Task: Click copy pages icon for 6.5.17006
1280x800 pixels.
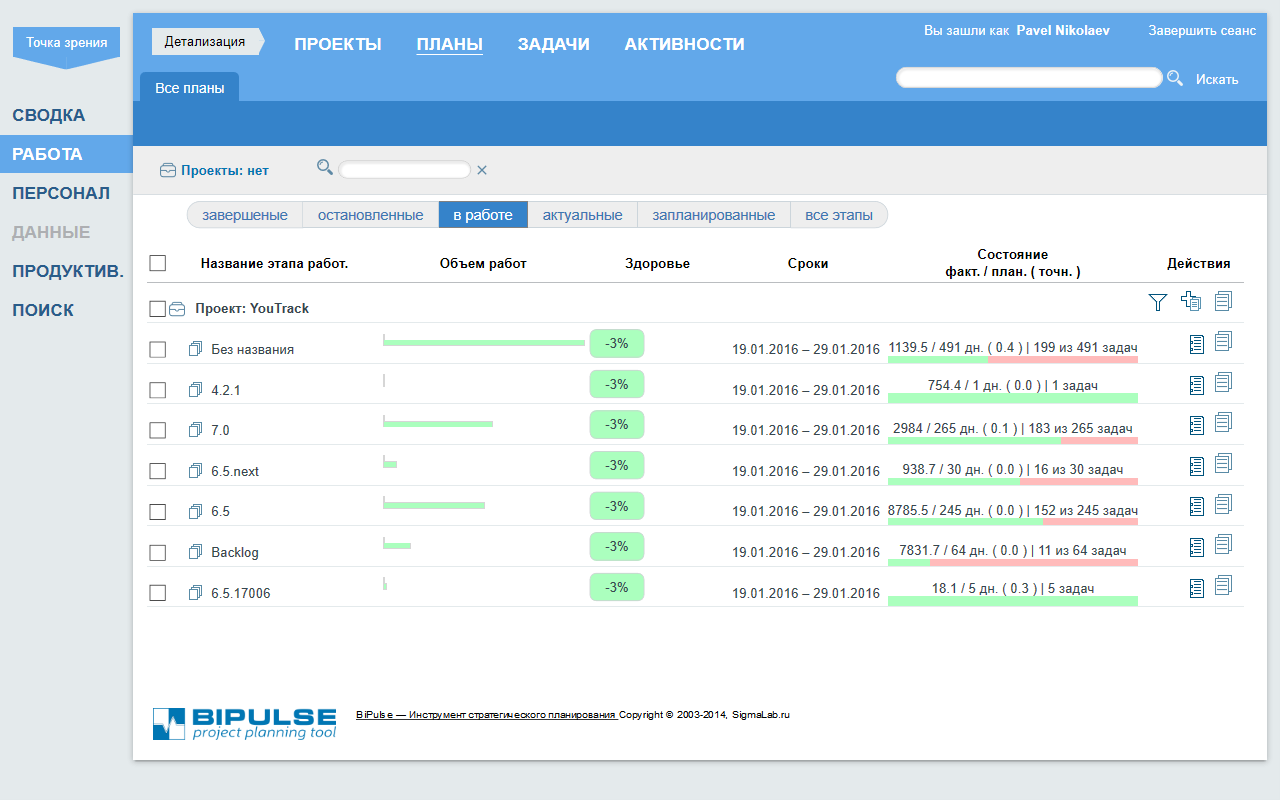Action: 1224,585
